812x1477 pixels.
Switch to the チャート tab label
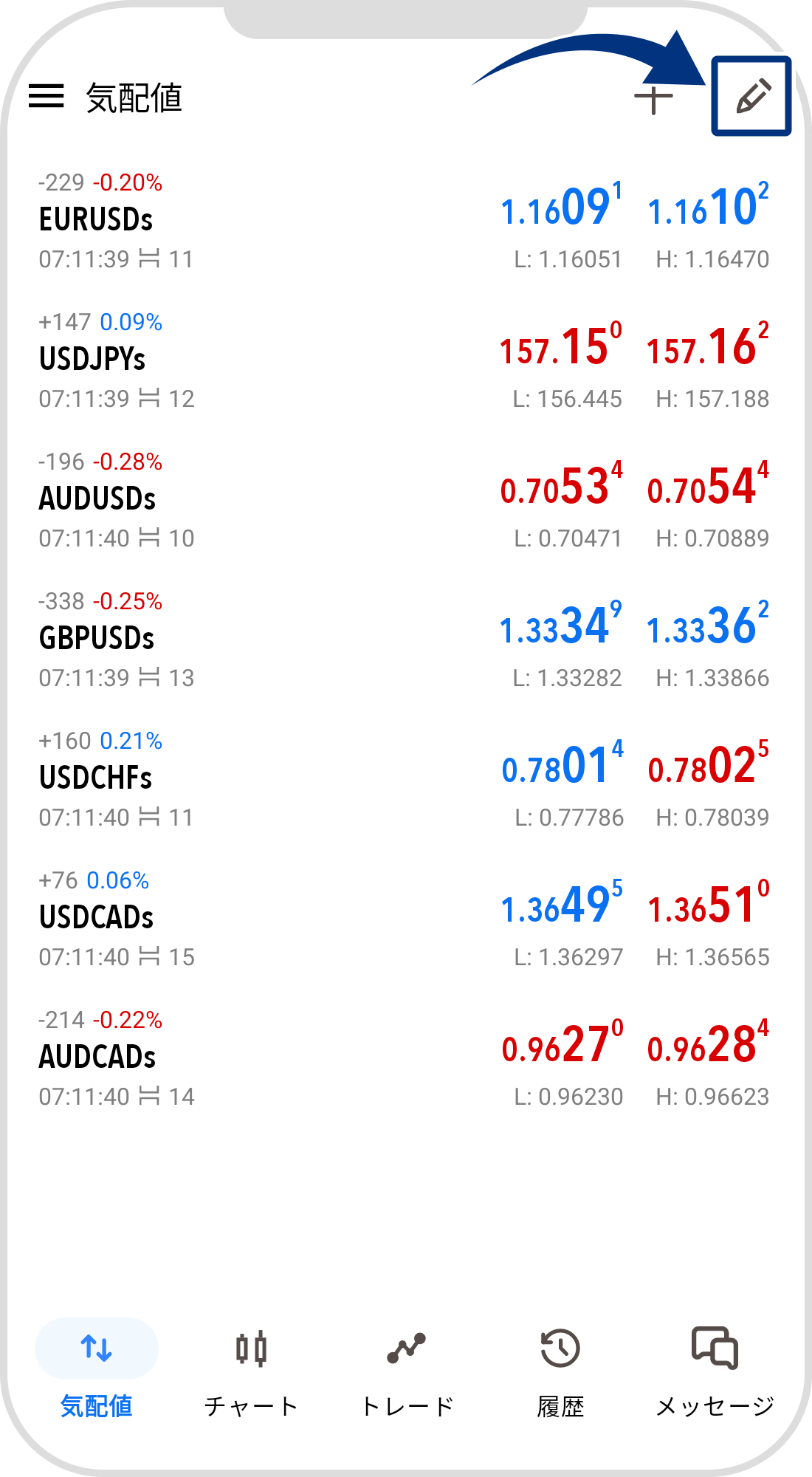point(251,1406)
